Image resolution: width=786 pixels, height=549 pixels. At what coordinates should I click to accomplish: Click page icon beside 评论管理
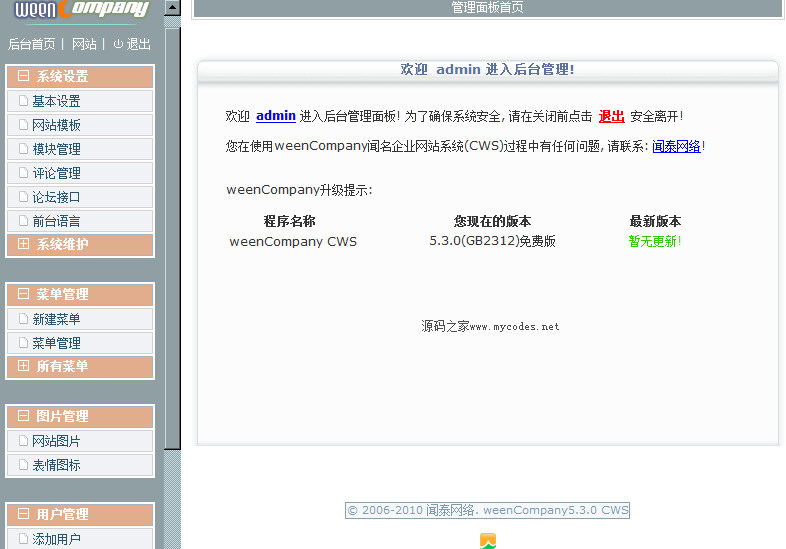coord(23,173)
